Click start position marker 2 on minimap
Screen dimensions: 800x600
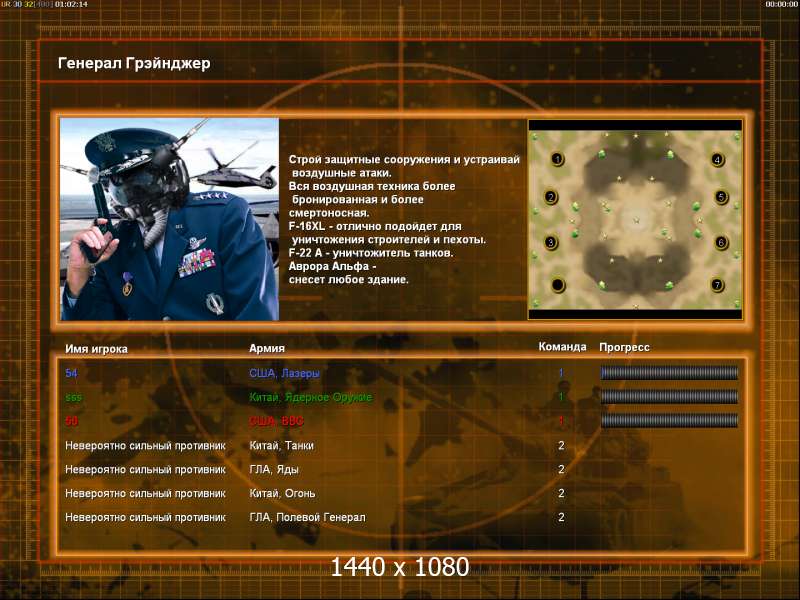pyautogui.click(x=551, y=197)
